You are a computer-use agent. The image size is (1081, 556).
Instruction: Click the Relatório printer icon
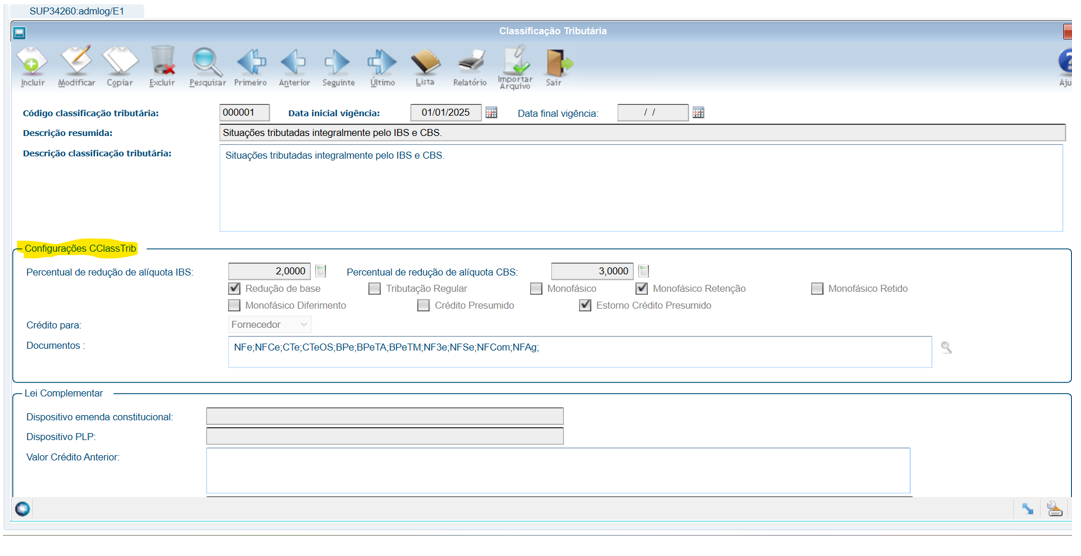point(471,62)
